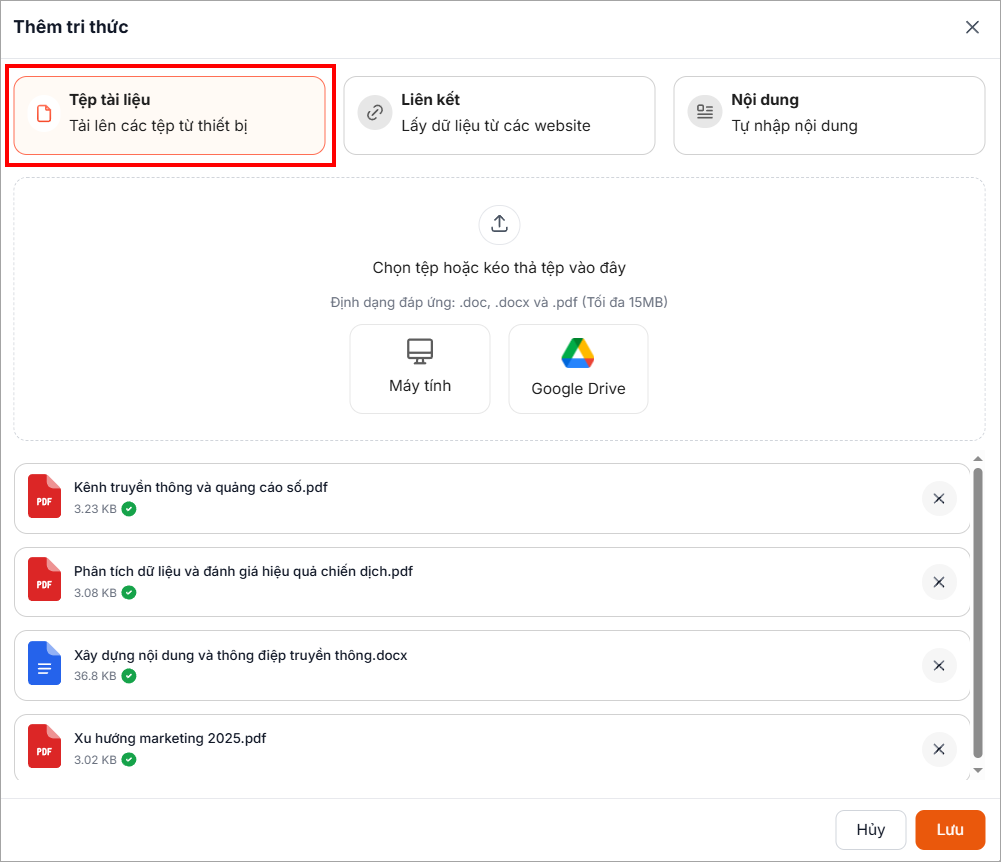Select Google Drive as the upload source
The height and width of the screenshot is (862, 1001).
[578, 368]
